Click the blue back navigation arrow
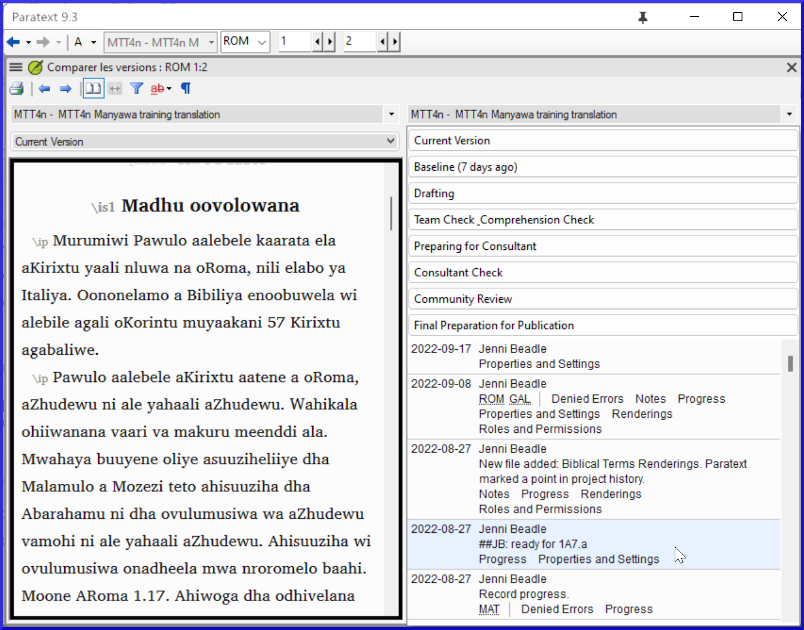The height and width of the screenshot is (630, 804). 13,42
